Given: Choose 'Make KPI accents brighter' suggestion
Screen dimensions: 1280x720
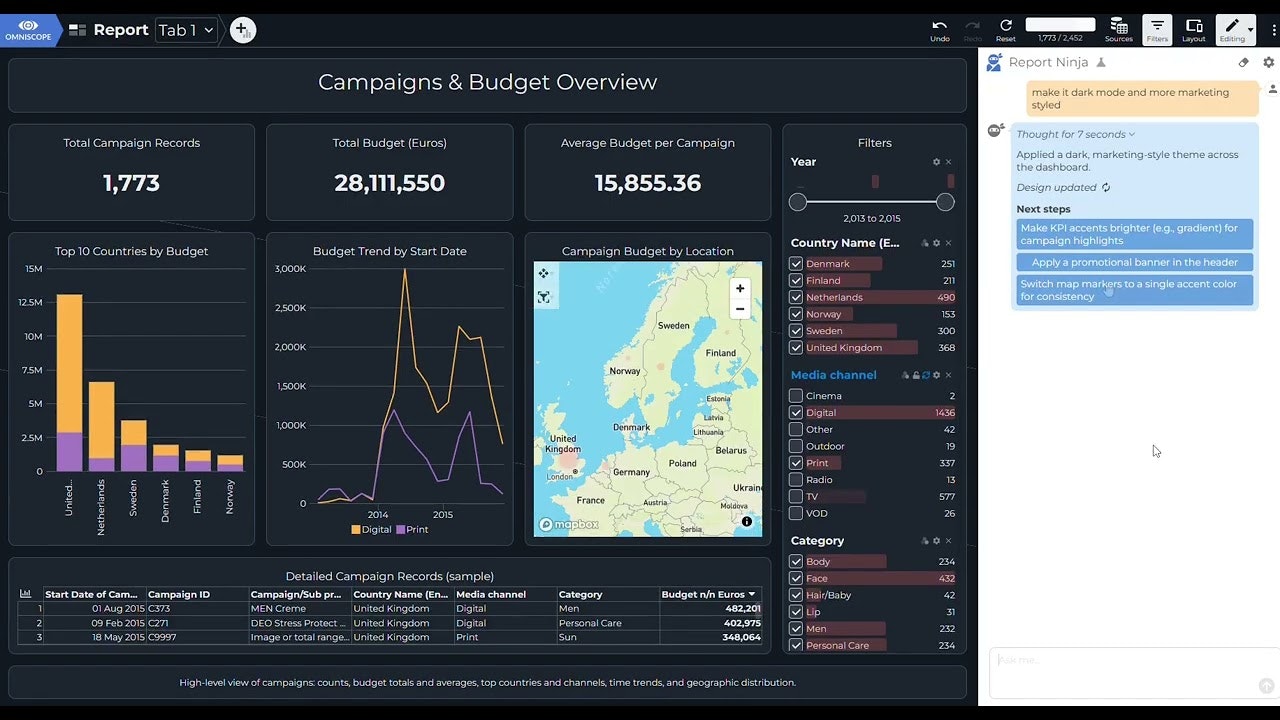Looking at the screenshot, I should click(x=1134, y=234).
